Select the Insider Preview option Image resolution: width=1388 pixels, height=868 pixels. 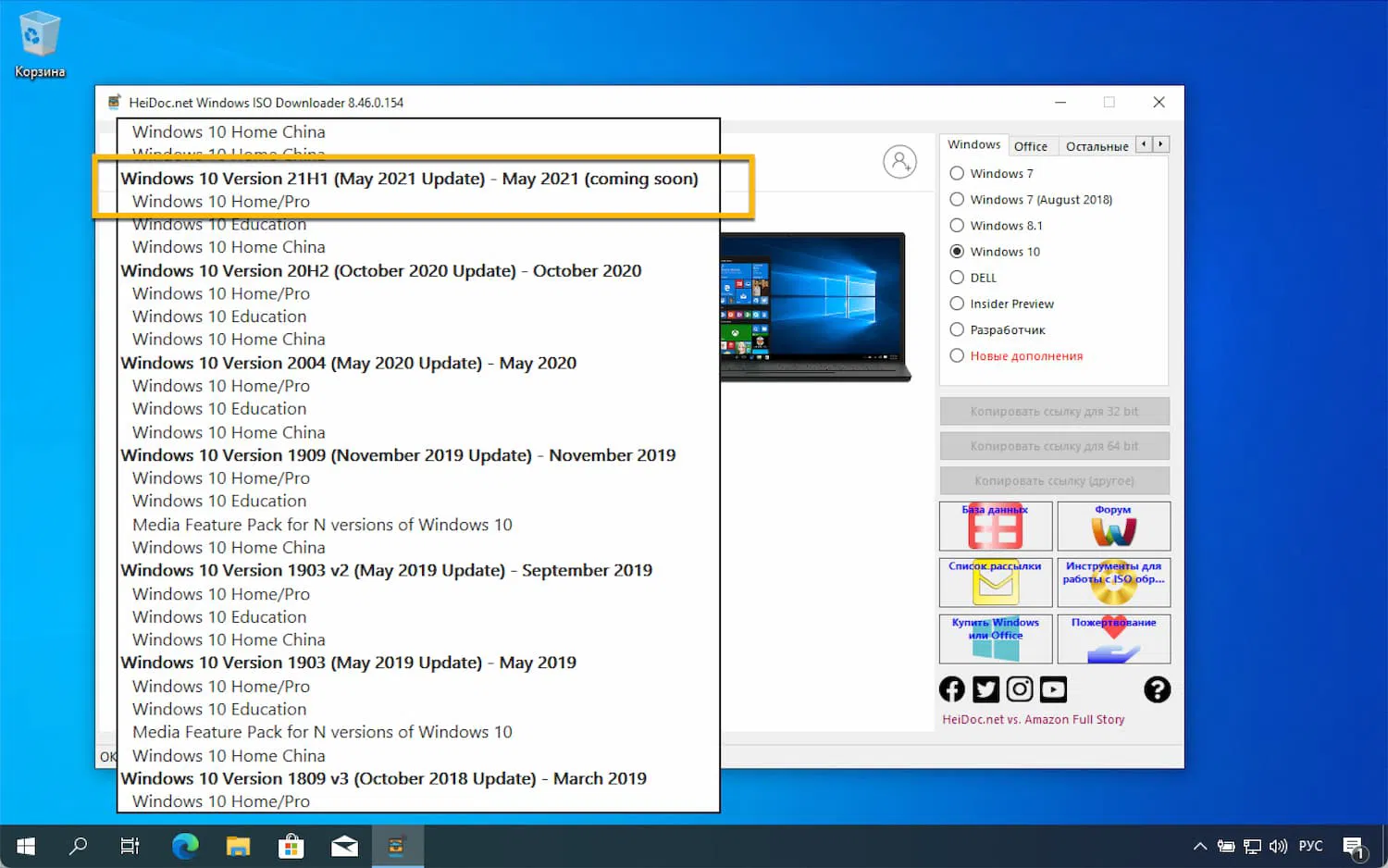(957, 304)
